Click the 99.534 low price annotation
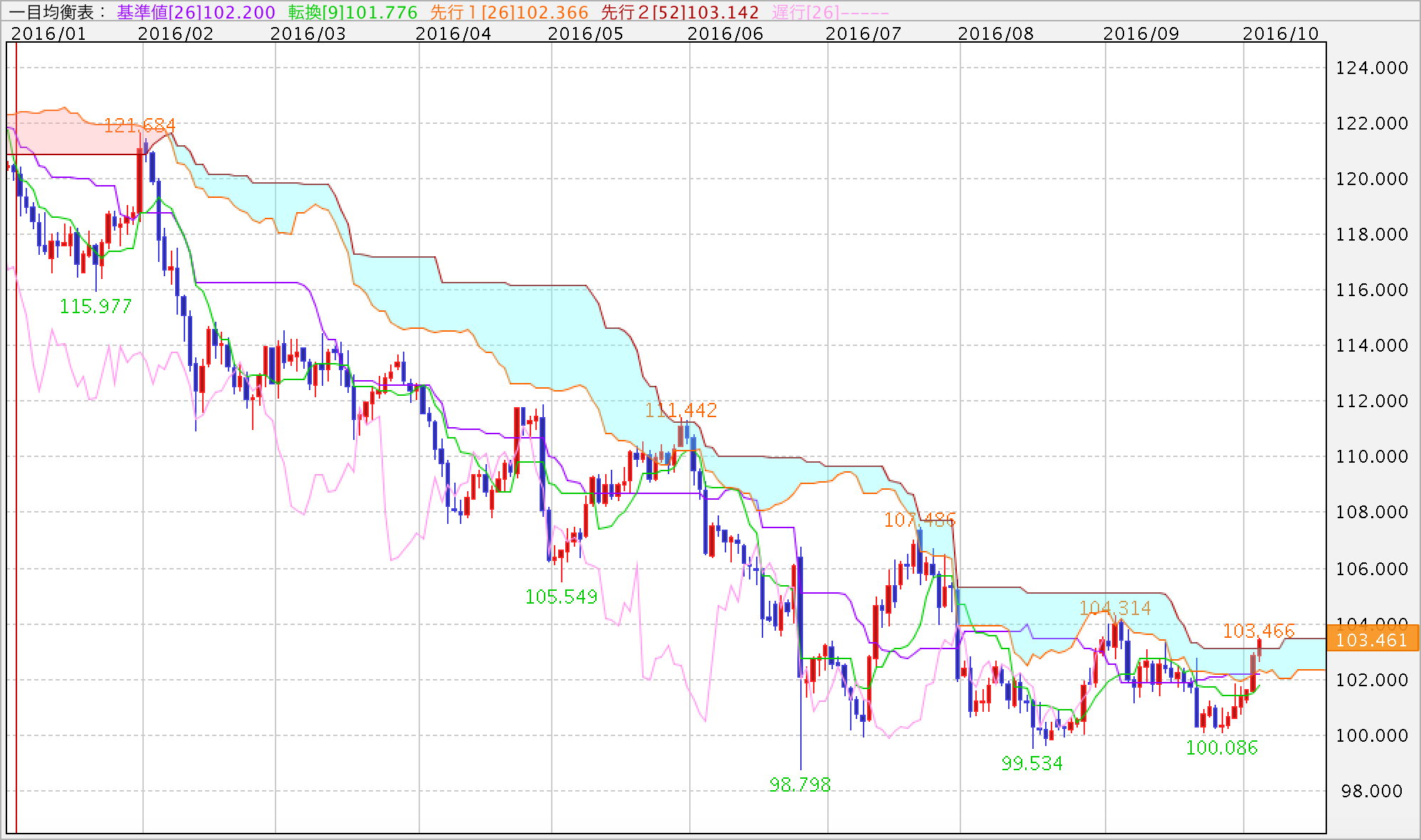Viewport: 1421px width, 840px height. (x=1032, y=764)
